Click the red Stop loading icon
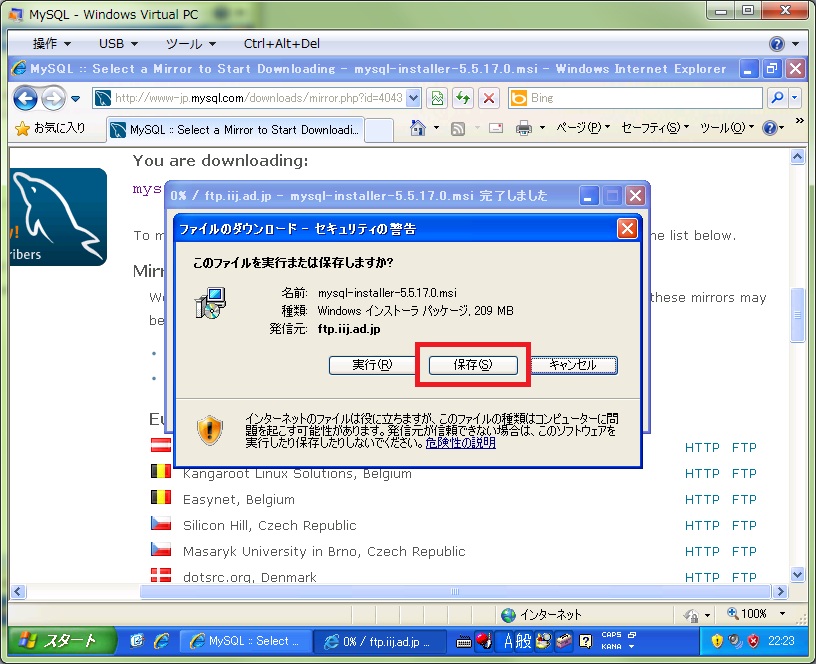This screenshot has width=816, height=664. [489, 98]
